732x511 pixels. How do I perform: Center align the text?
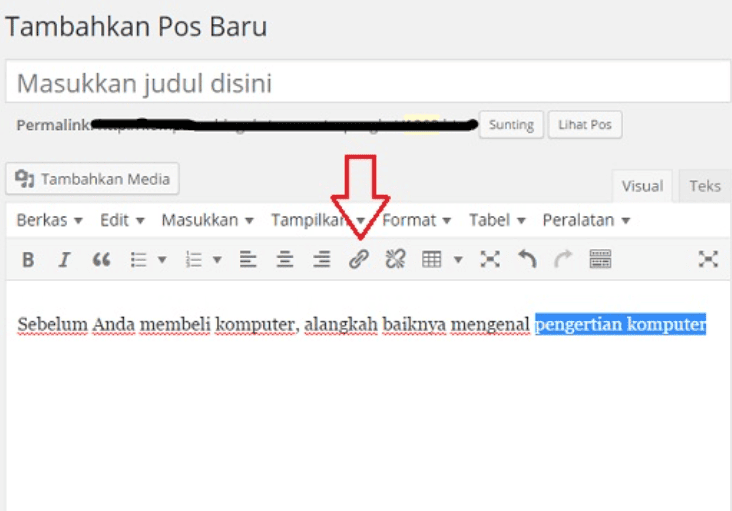point(284,259)
